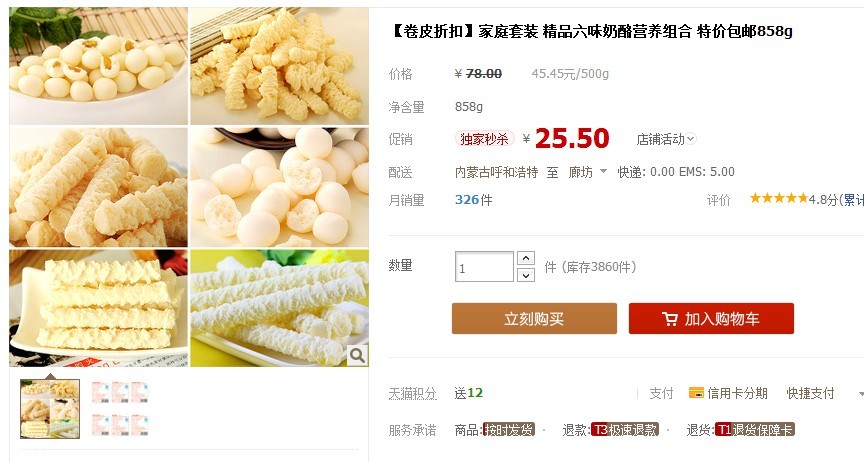Viewport: 864px width, 462px height.
Task: Open the 326件 monthly sales link
Action: [473, 200]
